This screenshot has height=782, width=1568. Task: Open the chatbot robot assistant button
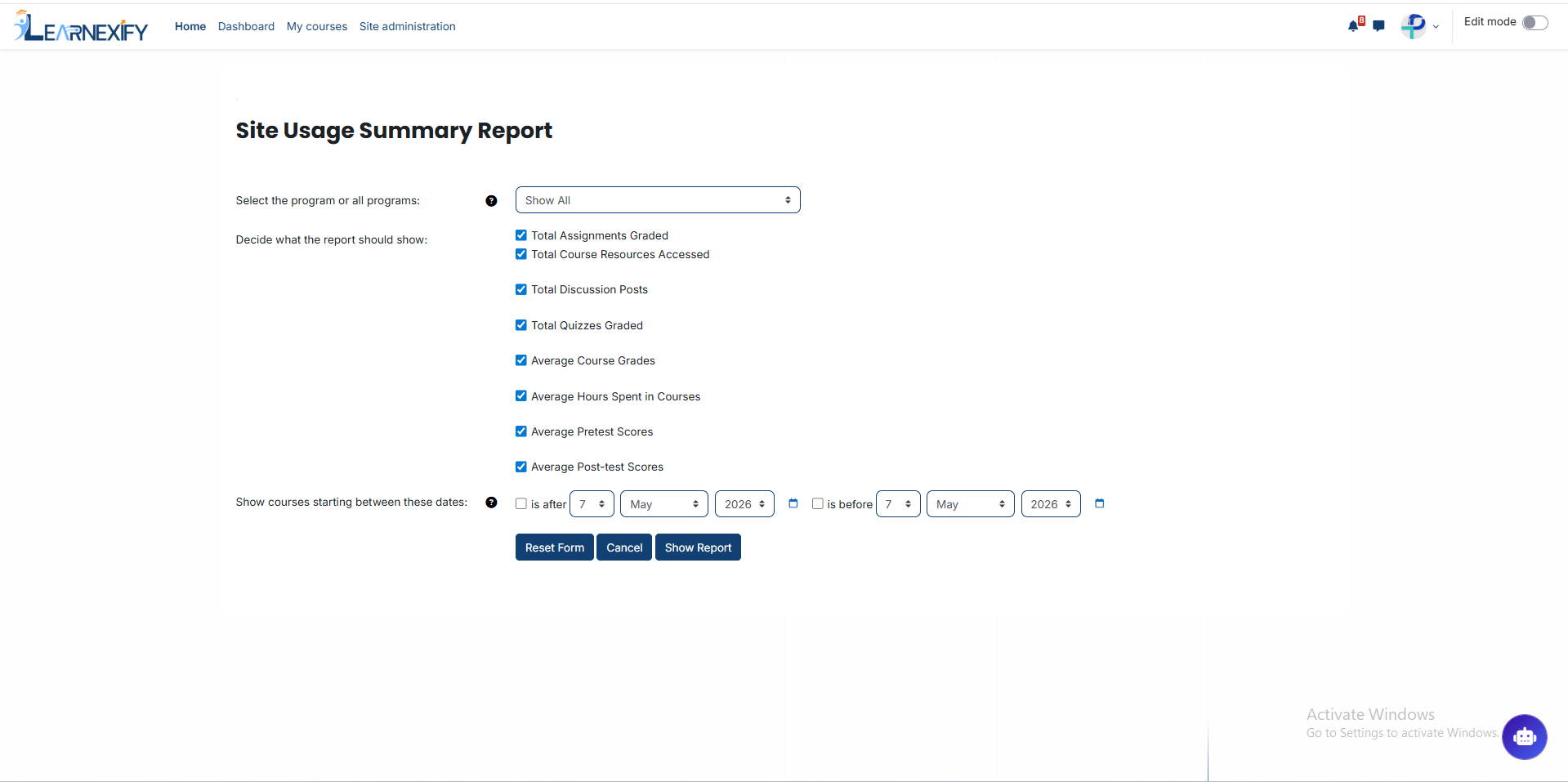coord(1524,737)
